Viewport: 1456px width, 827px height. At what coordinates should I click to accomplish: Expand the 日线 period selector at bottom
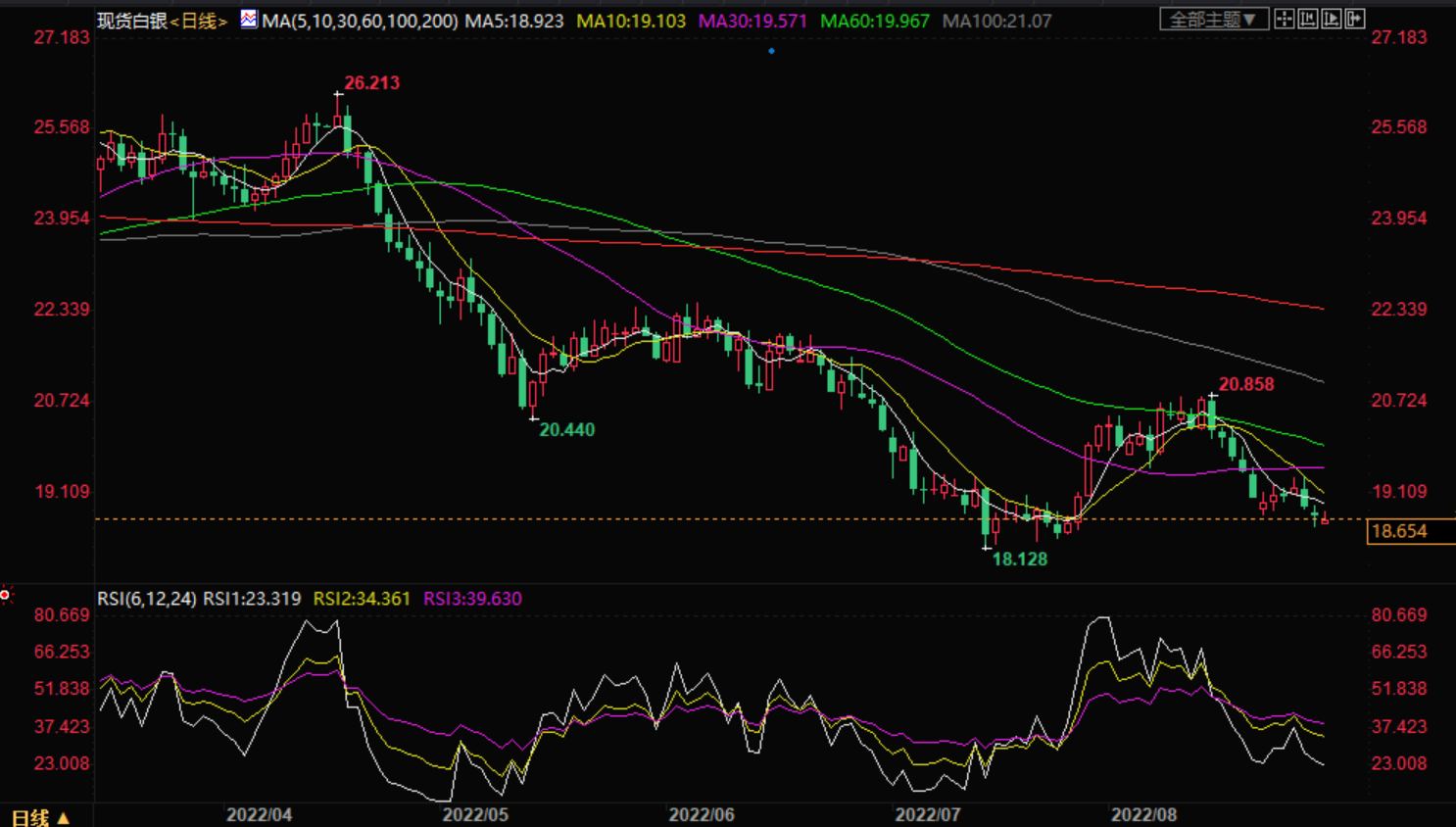(x=40, y=817)
